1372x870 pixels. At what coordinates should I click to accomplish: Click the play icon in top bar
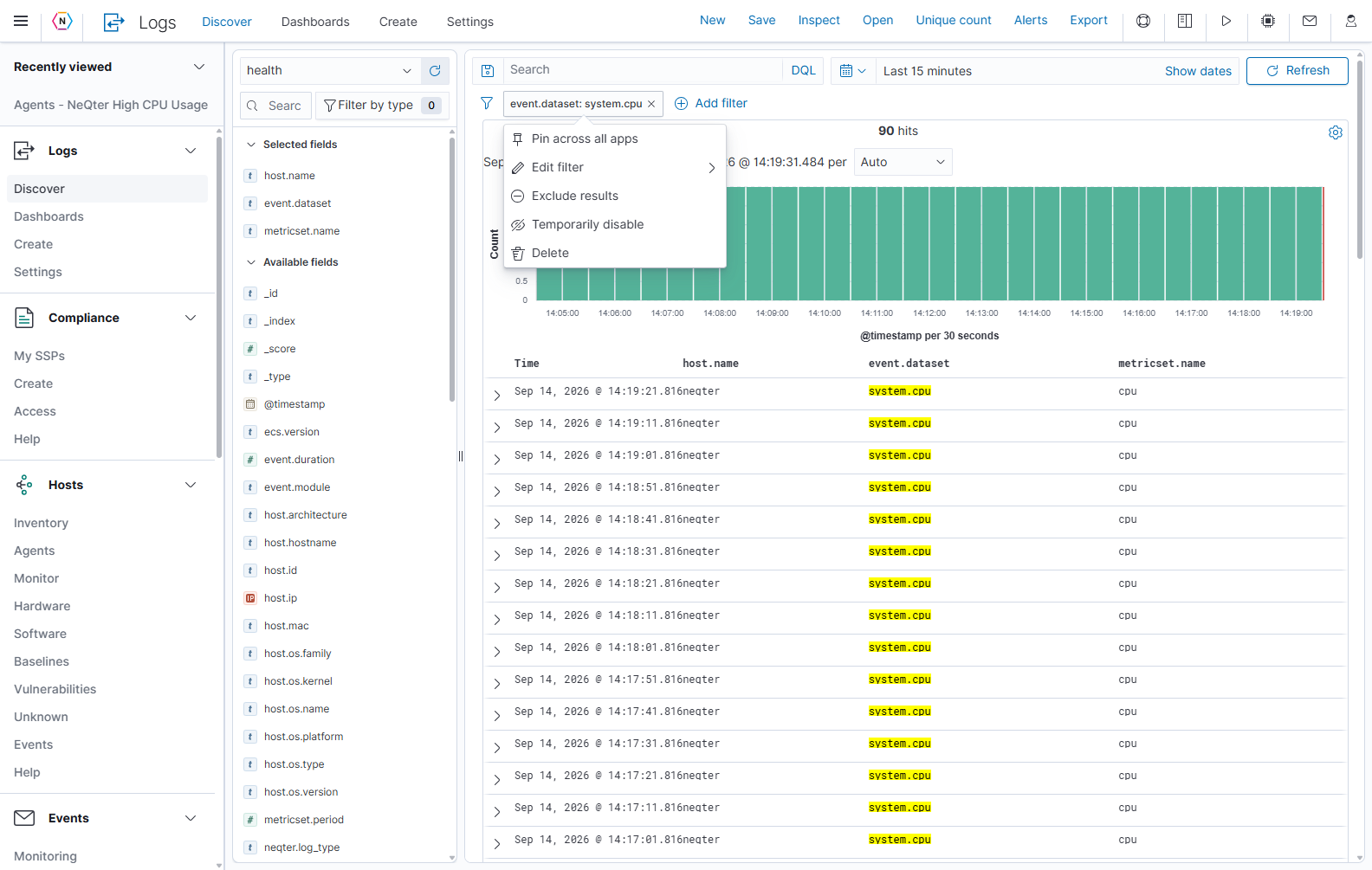coord(1226,21)
